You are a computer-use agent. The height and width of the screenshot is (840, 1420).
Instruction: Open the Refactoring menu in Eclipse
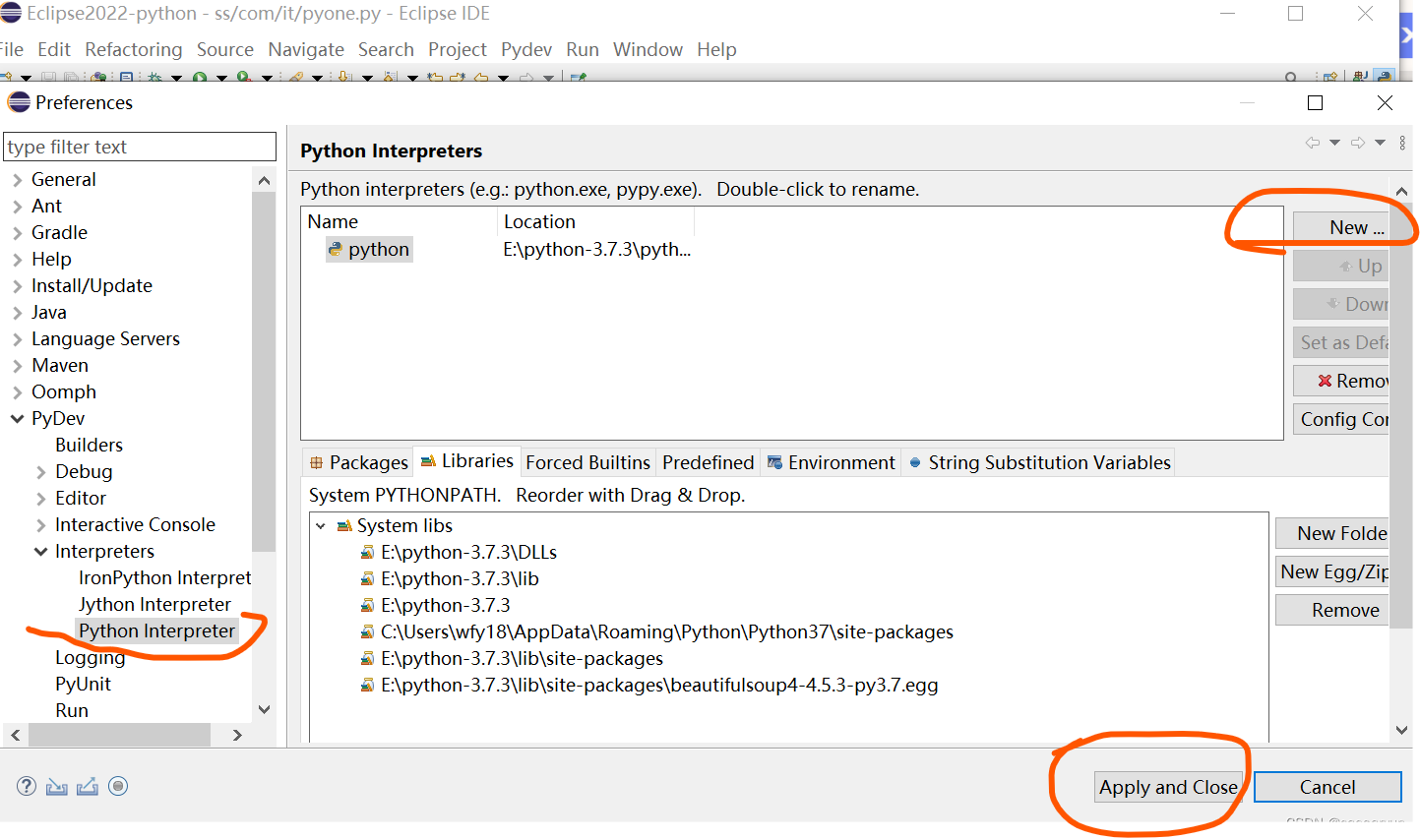click(x=134, y=49)
